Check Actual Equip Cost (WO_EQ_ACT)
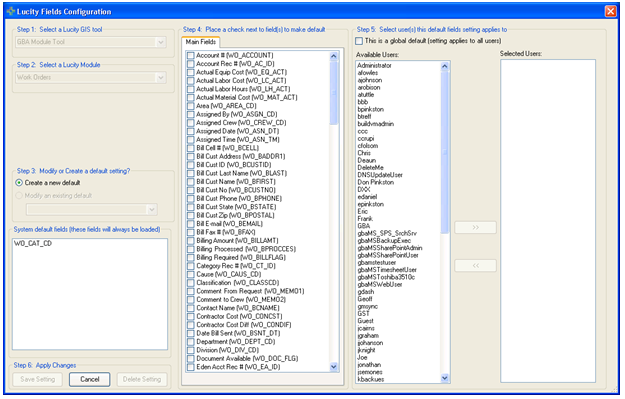Viewport: 625px width, 399px height. click(x=191, y=72)
